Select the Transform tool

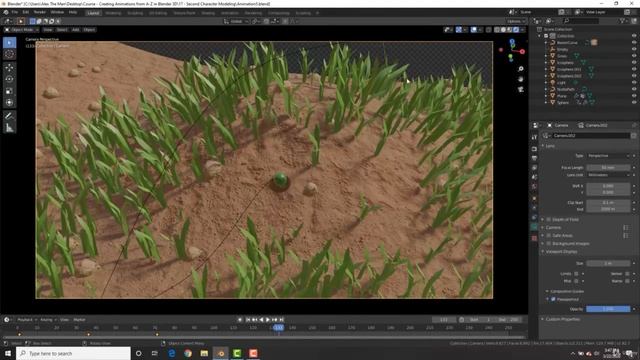tap(9, 102)
